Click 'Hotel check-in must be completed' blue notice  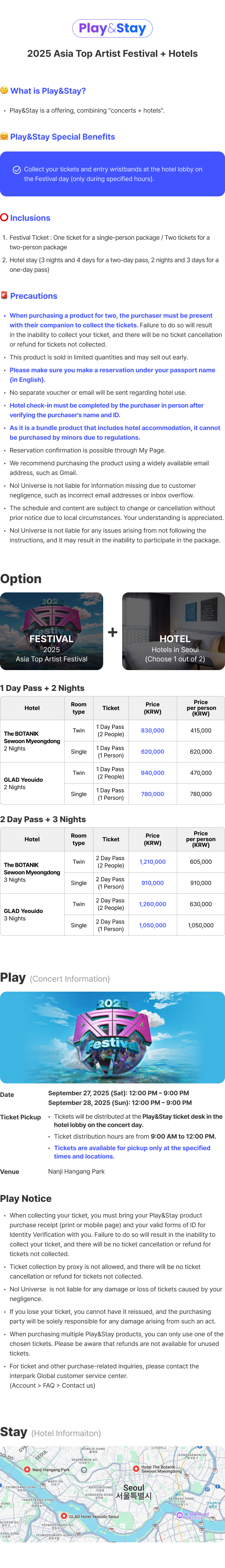coord(107,410)
